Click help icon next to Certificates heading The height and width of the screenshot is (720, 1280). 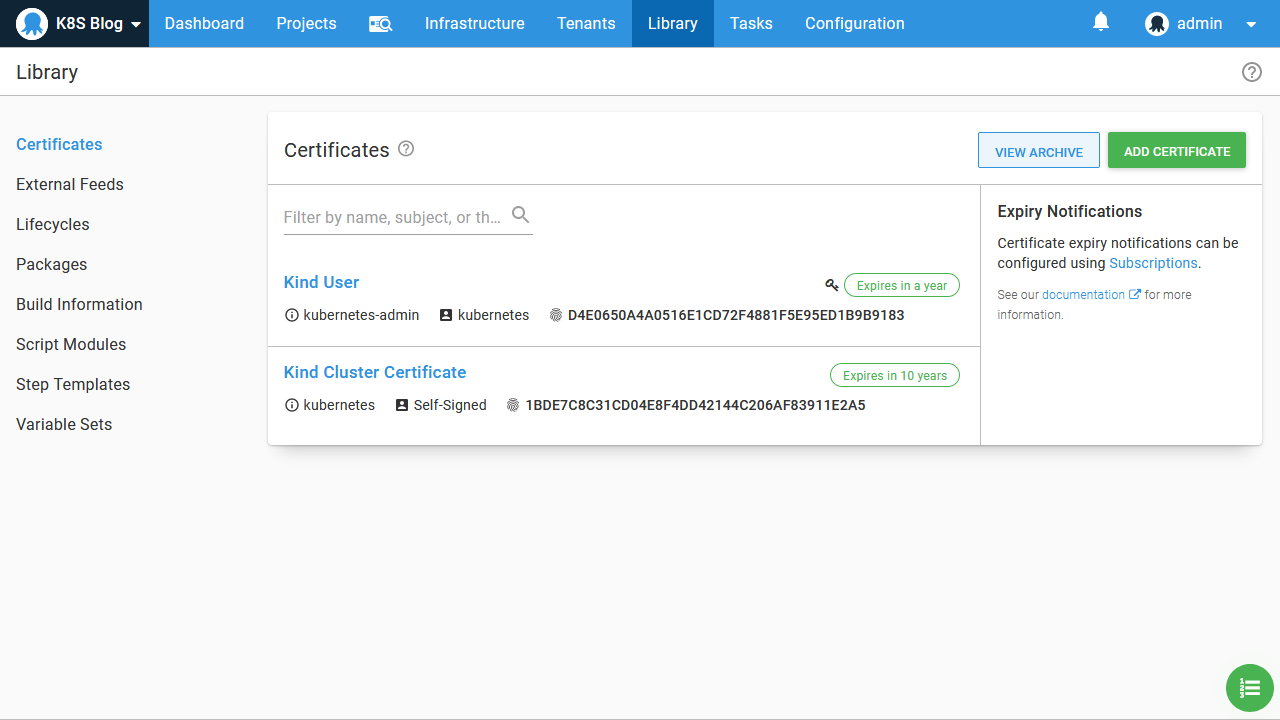pos(406,149)
